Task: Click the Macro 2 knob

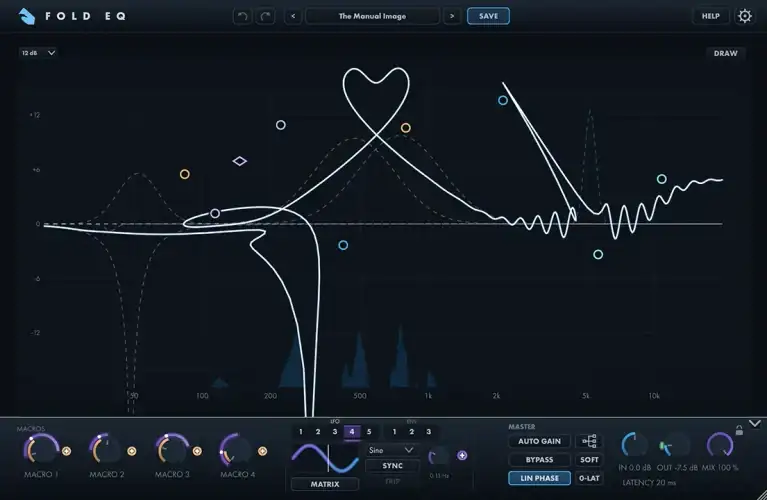Action: pos(107,450)
